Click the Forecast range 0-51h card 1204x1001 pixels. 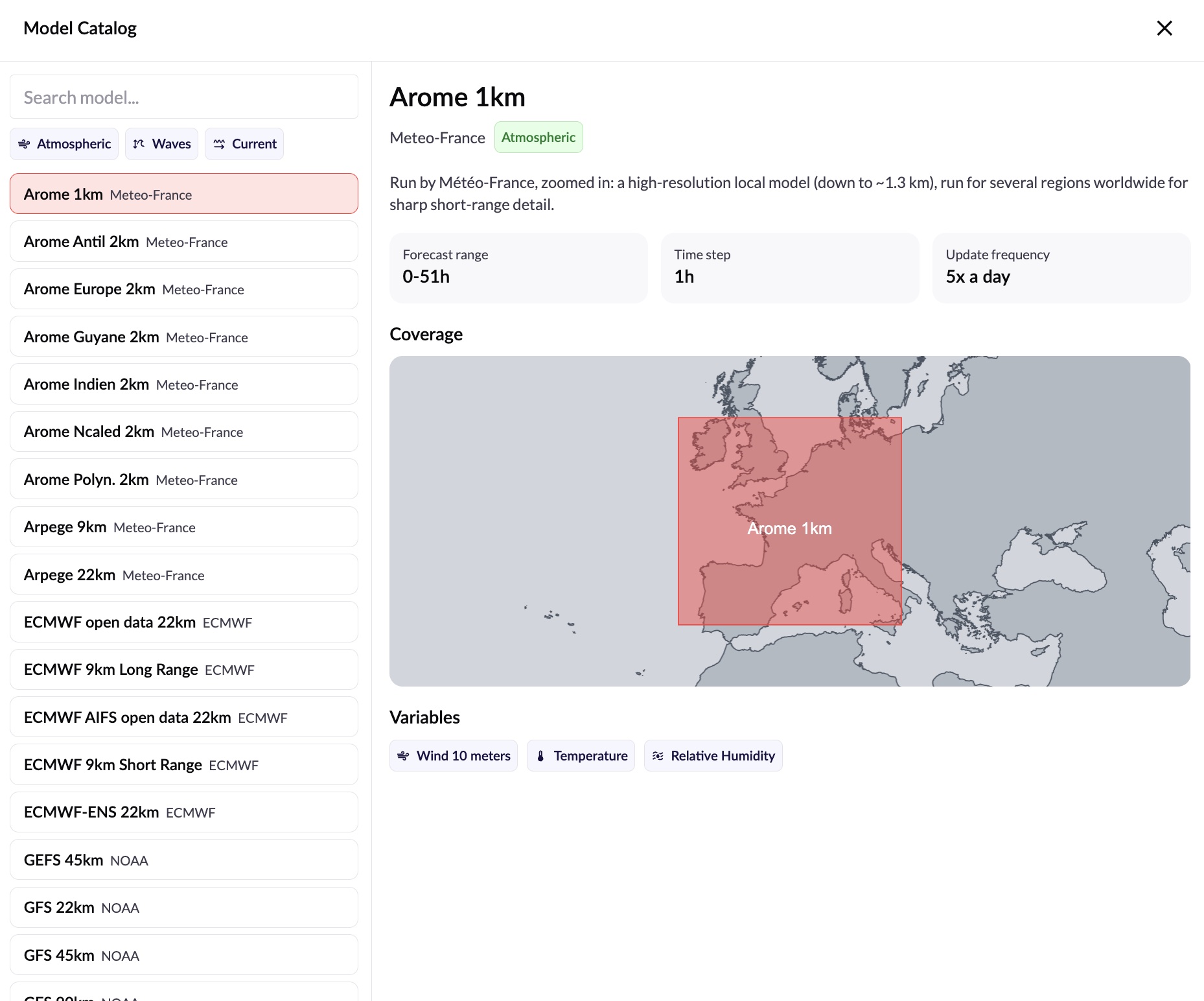[x=518, y=268]
